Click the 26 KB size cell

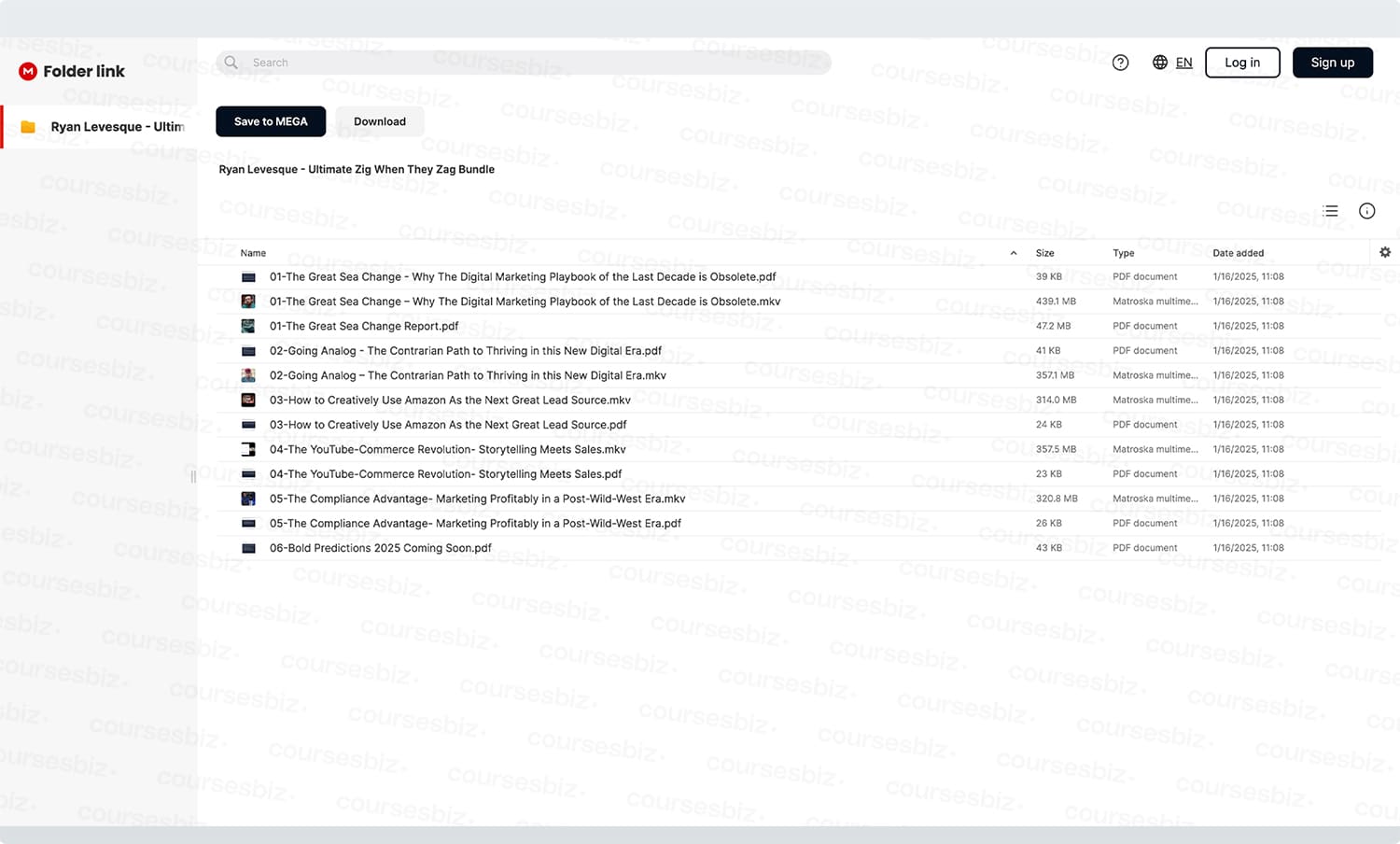1049,524
